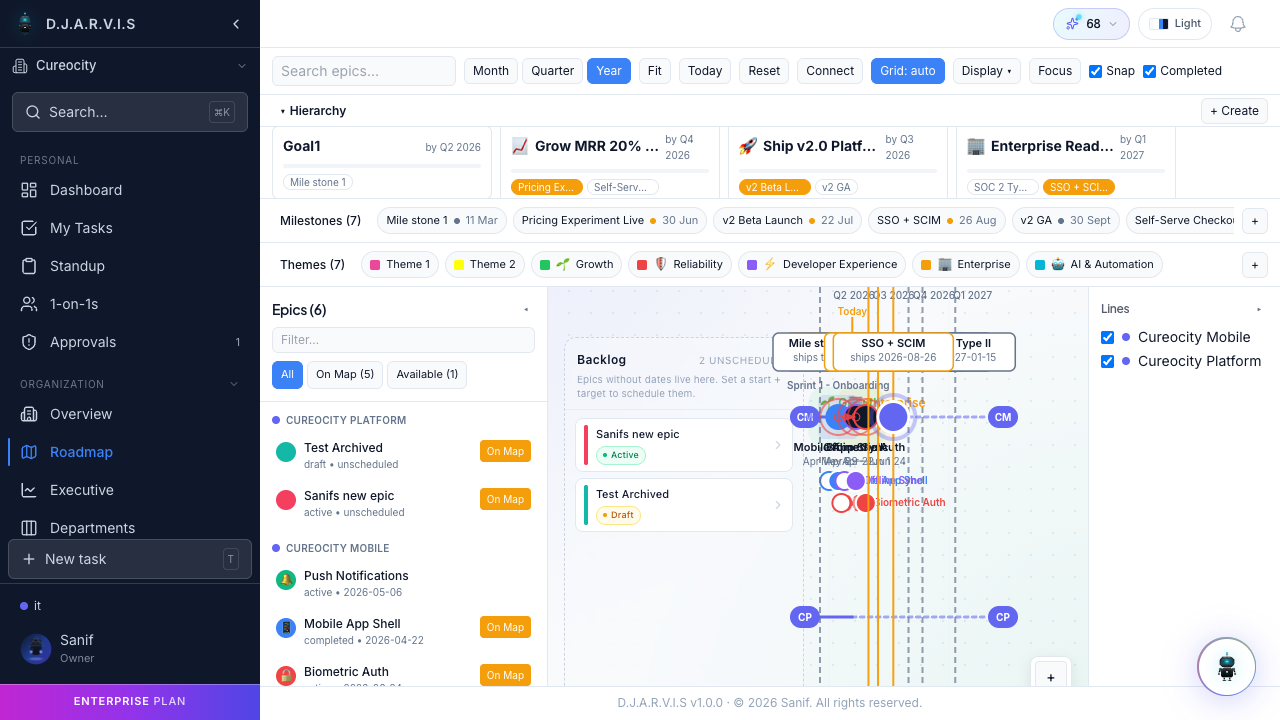
Task: Open the notifications bell
Action: pos(1238,24)
